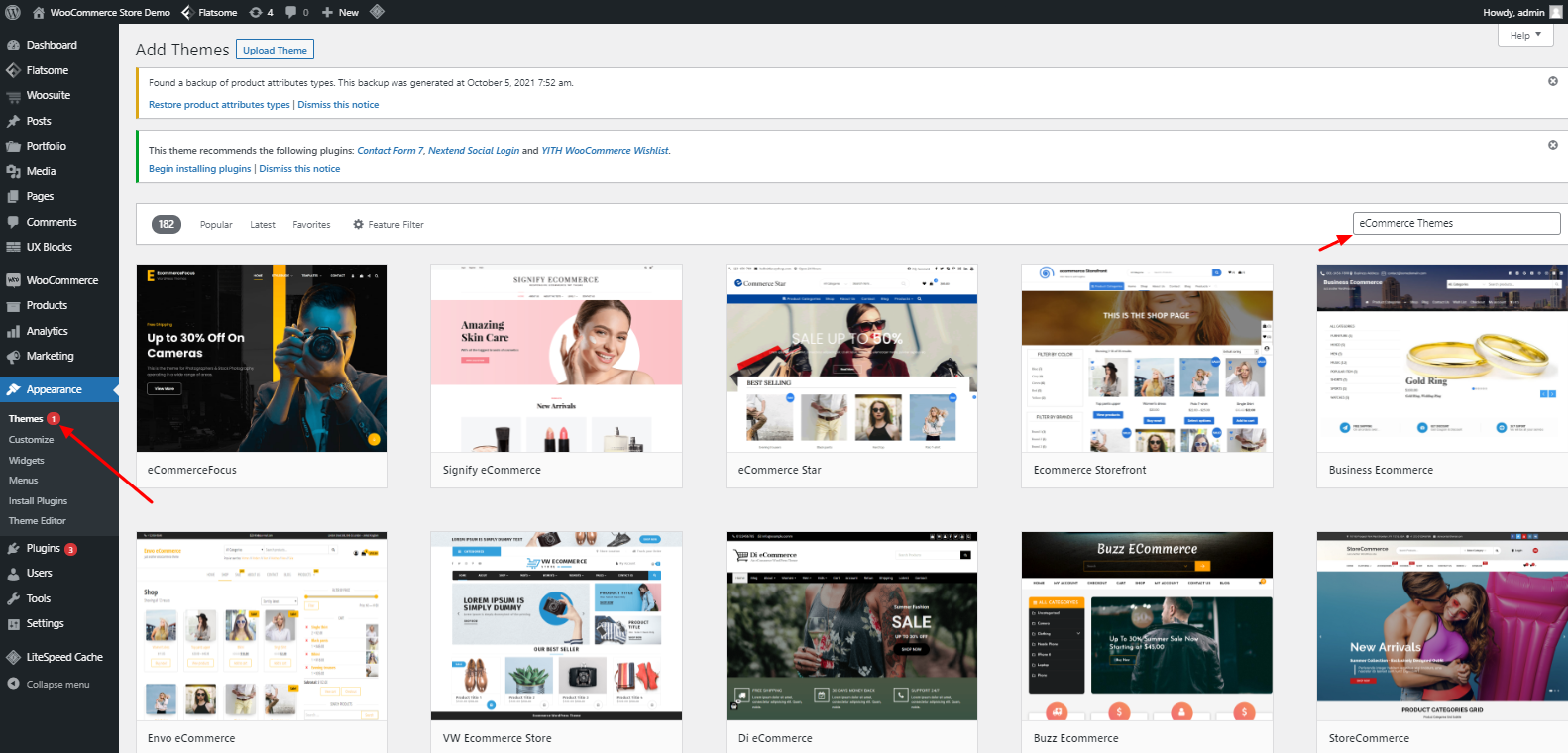Open the Feature Filter panel

click(389, 225)
